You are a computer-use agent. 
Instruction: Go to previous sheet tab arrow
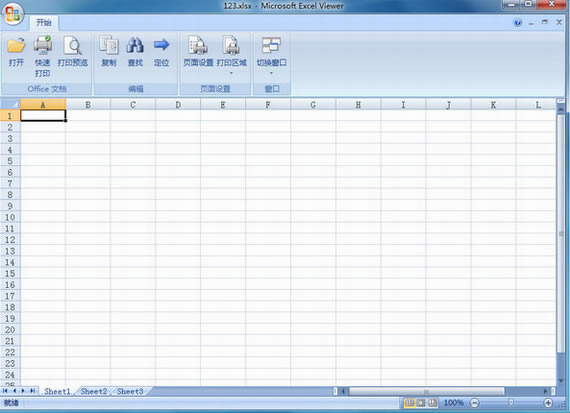pos(15,391)
